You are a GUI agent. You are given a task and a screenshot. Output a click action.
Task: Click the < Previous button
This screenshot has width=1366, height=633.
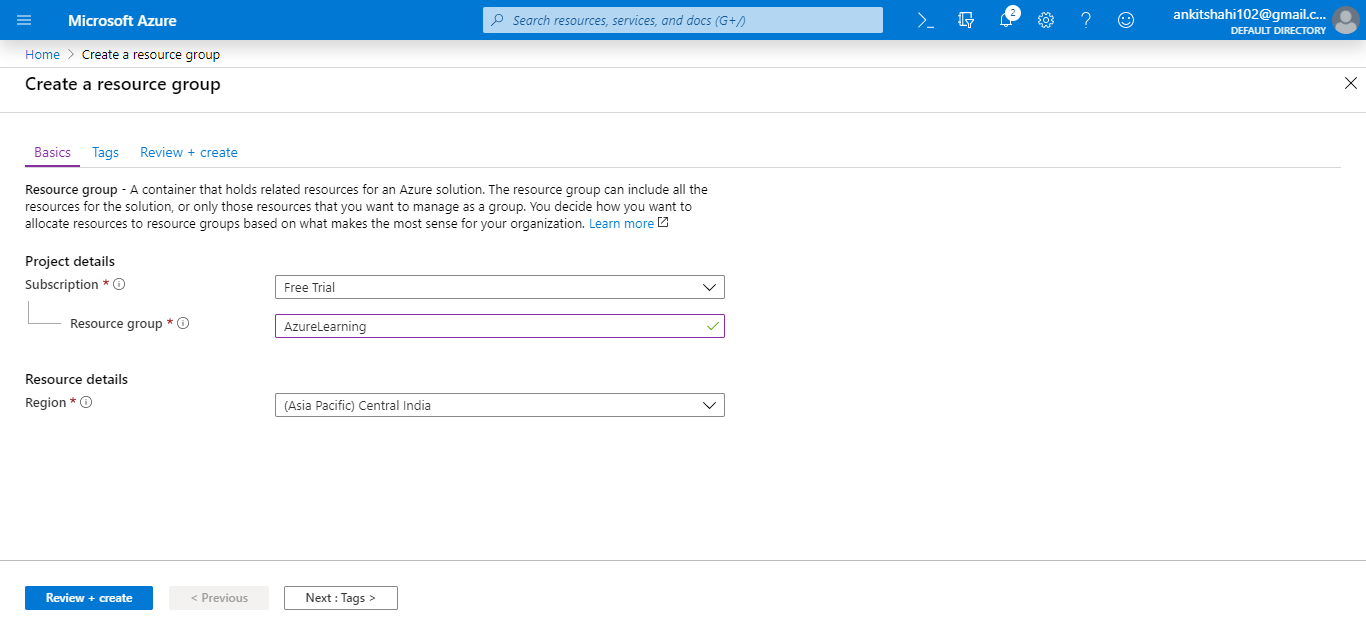pyautogui.click(x=219, y=598)
